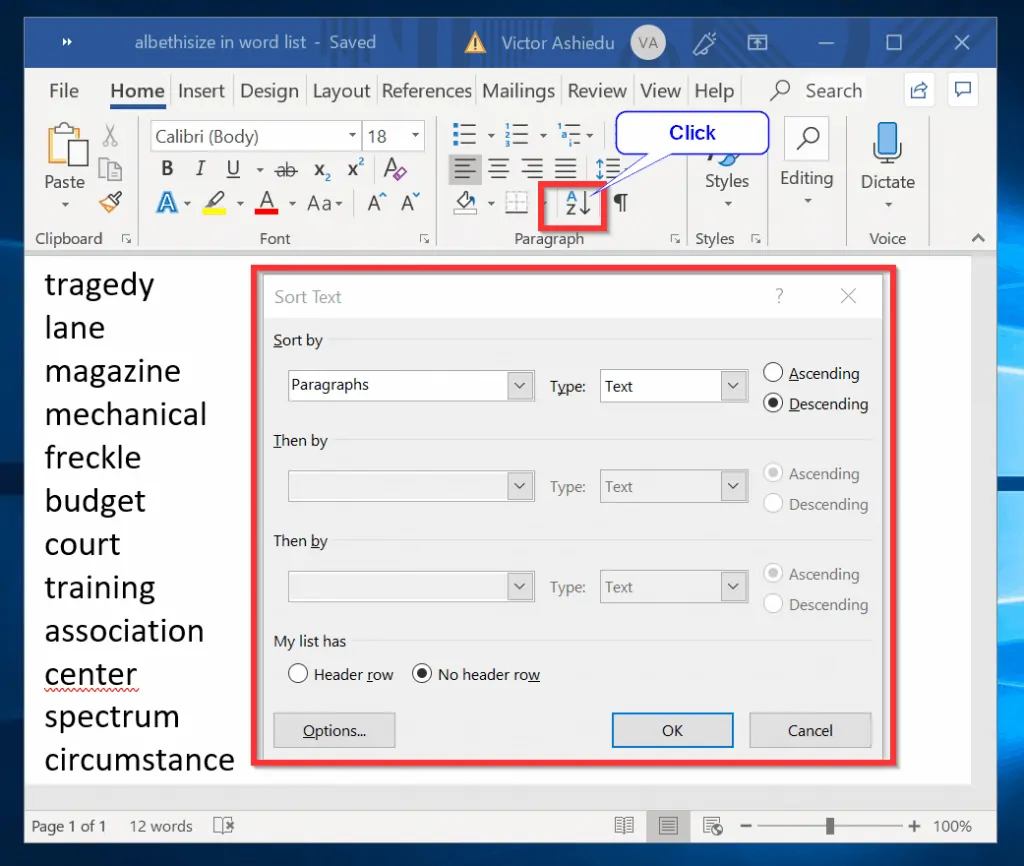This screenshot has height=866, width=1024.
Task: Apply Text Effects blue A icon
Action: (x=167, y=203)
